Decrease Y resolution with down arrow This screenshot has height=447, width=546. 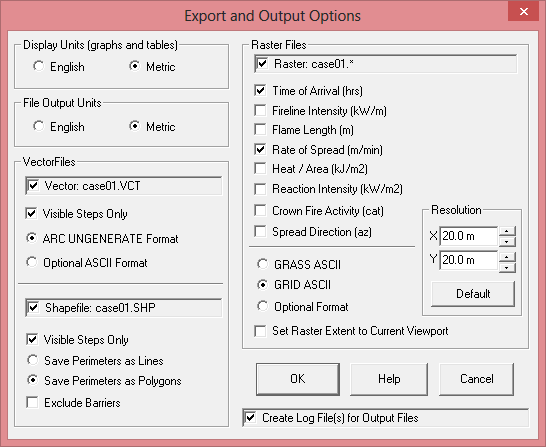(507, 267)
